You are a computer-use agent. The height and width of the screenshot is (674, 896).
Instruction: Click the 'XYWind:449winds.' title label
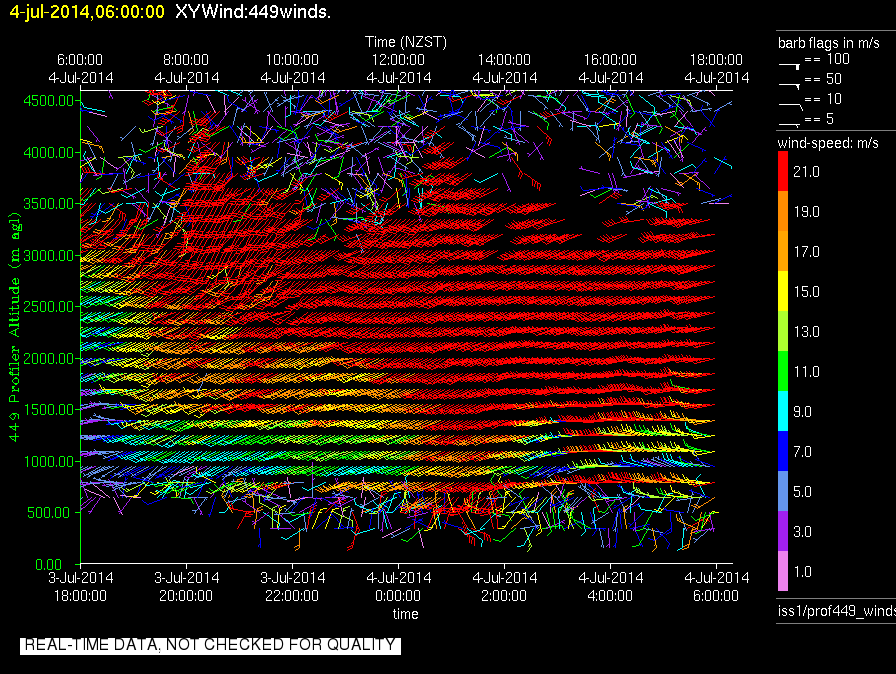tap(253, 12)
